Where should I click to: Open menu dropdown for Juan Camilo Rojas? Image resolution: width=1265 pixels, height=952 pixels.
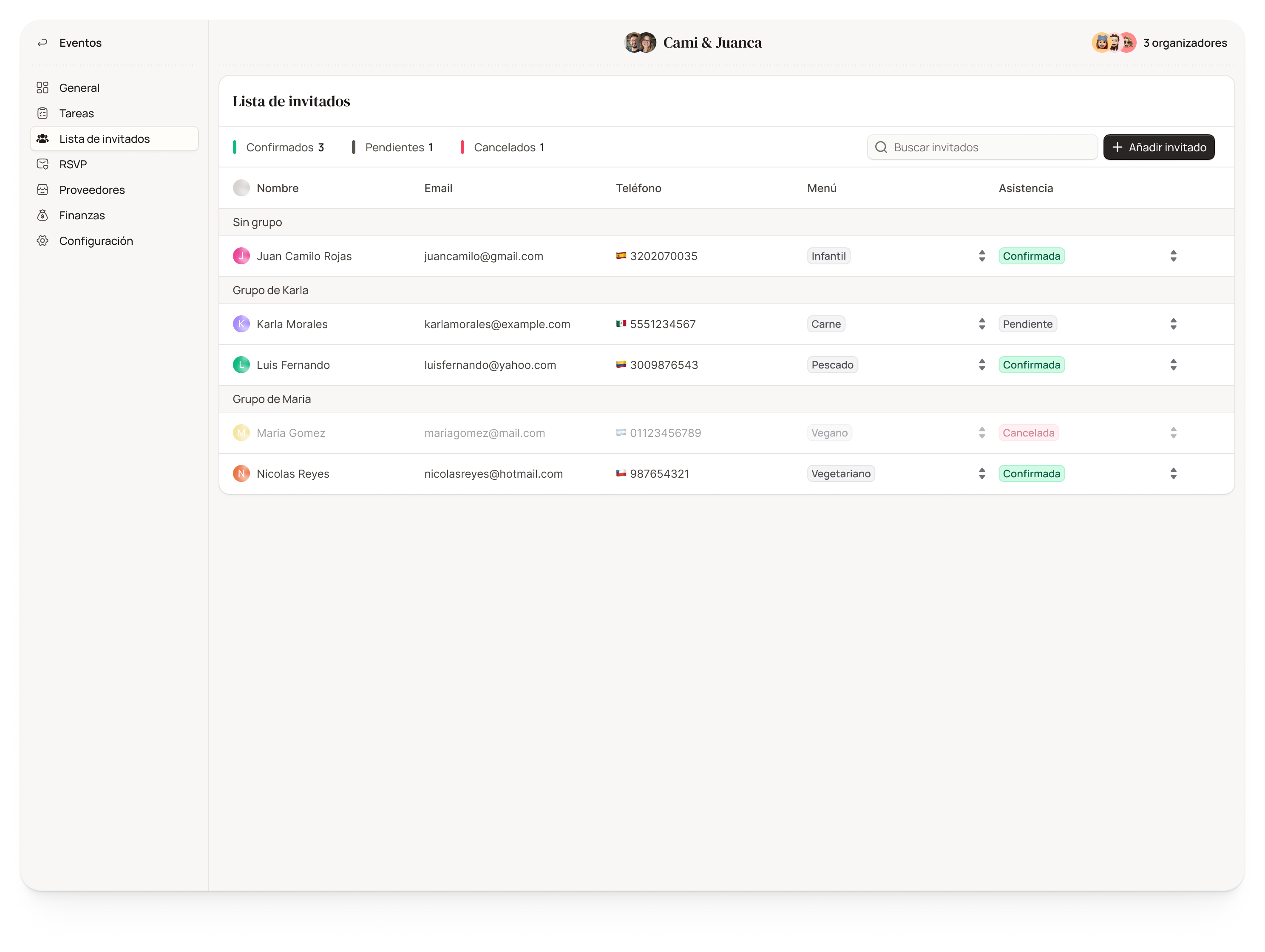[x=981, y=255]
